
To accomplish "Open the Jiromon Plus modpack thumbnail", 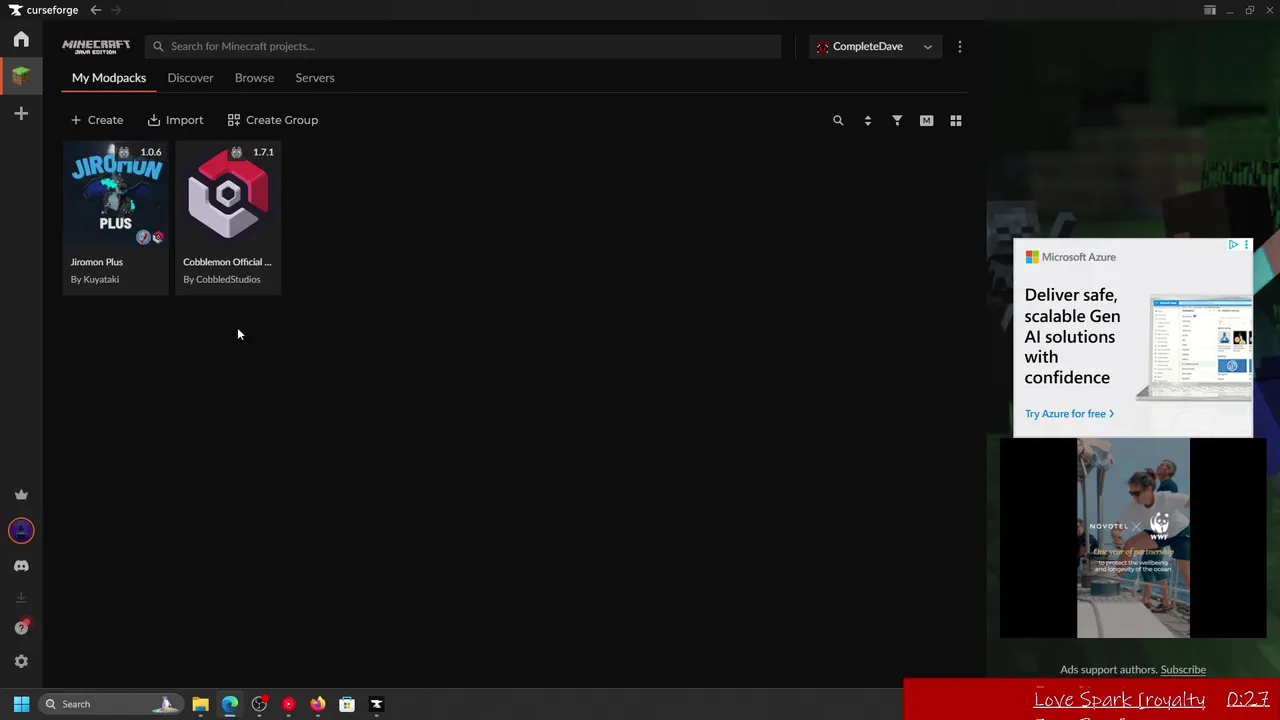I will point(116,194).
